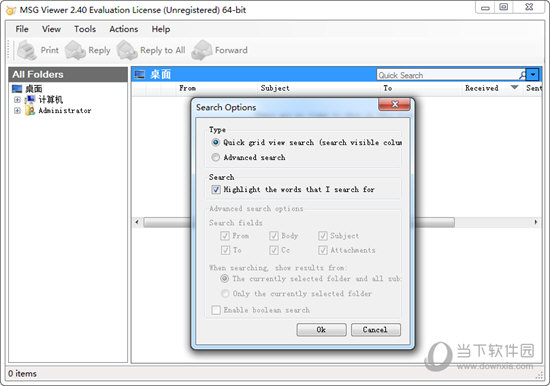Click the Ok button in Search Options
The width and height of the screenshot is (550, 386).
click(321, 330)
